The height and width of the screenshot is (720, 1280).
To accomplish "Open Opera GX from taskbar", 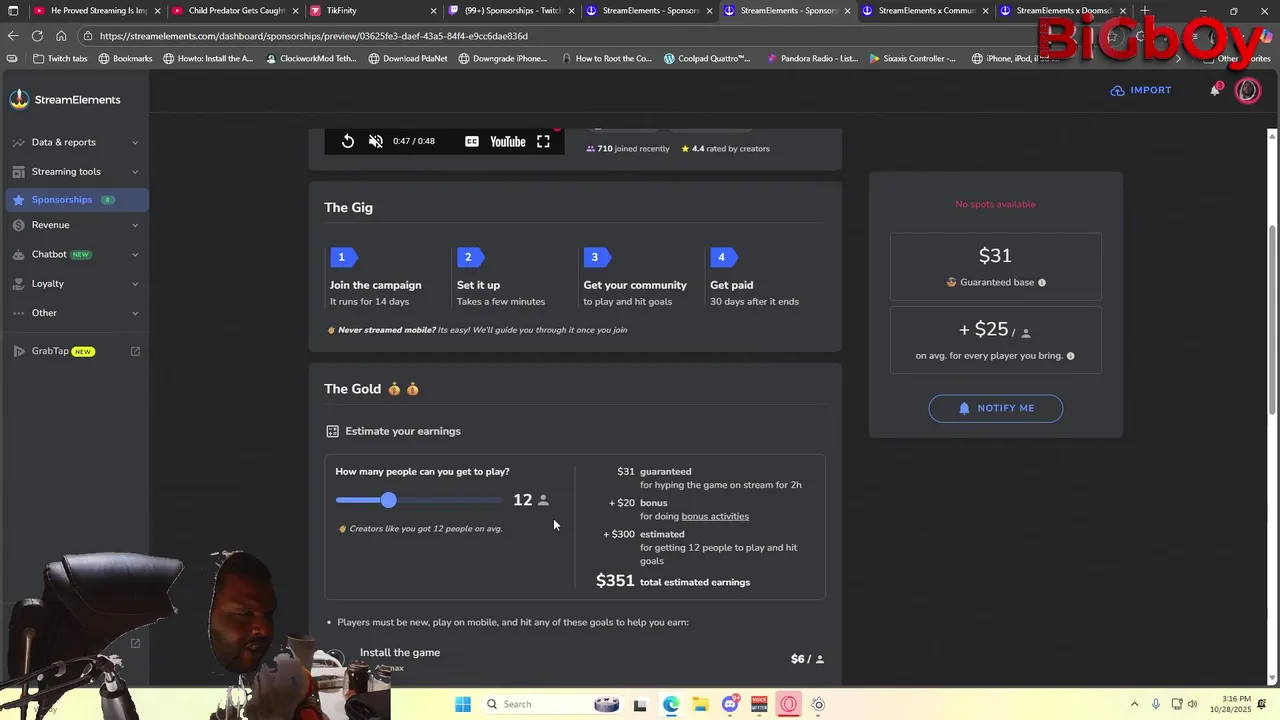I will click(x=788, y=704).
